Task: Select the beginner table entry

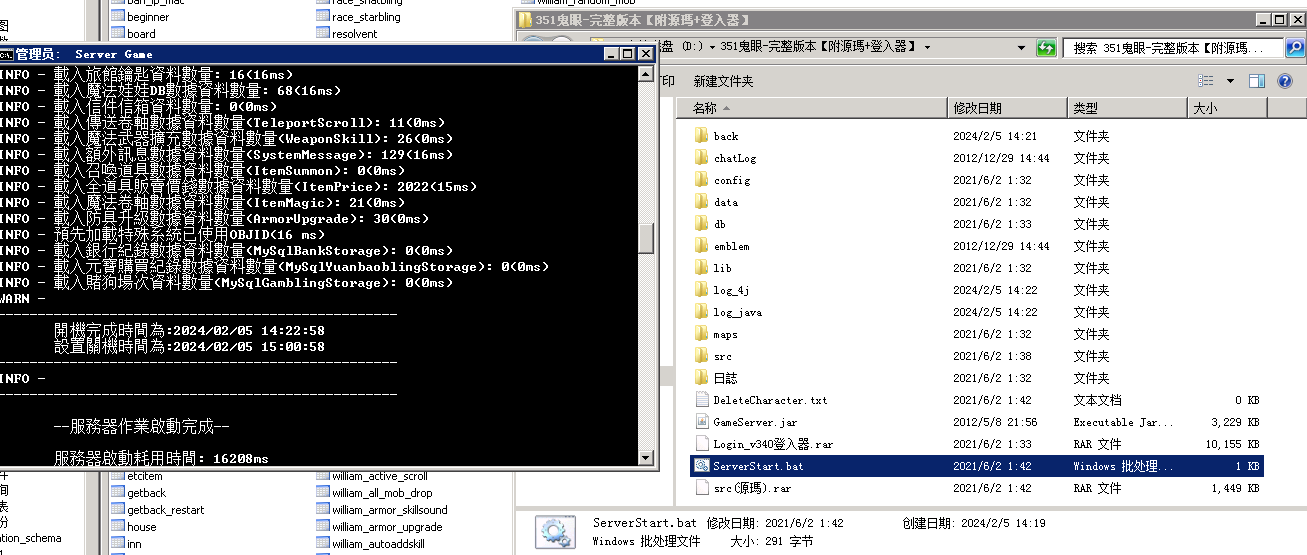Action: (139, 17)
